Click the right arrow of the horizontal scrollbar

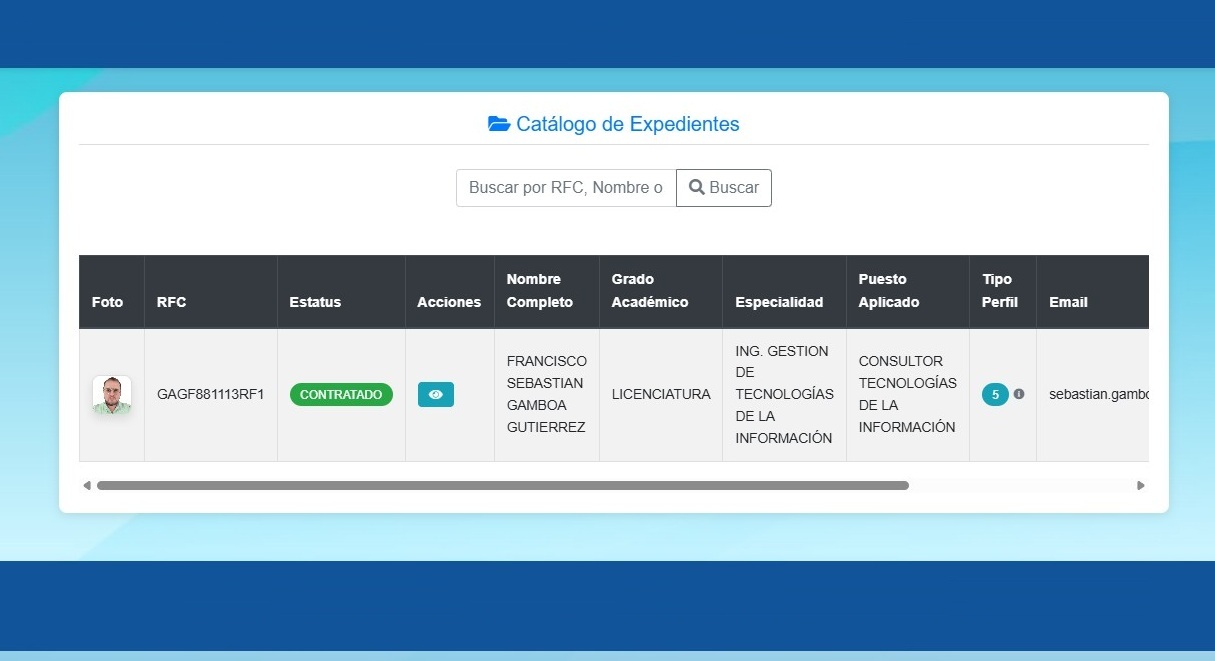[x=1141, y=486]
